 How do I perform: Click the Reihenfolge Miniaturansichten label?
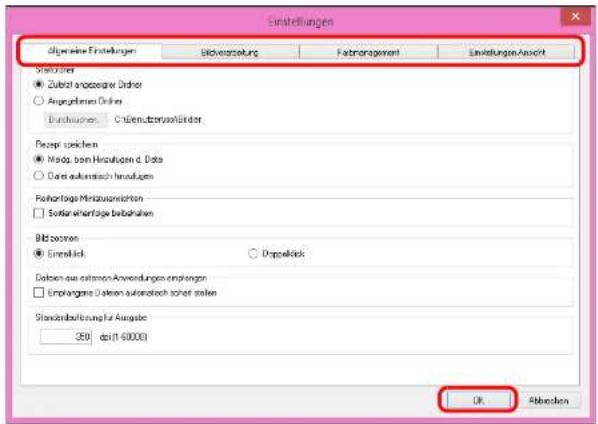pyautogui.click(x=89, y=198)
